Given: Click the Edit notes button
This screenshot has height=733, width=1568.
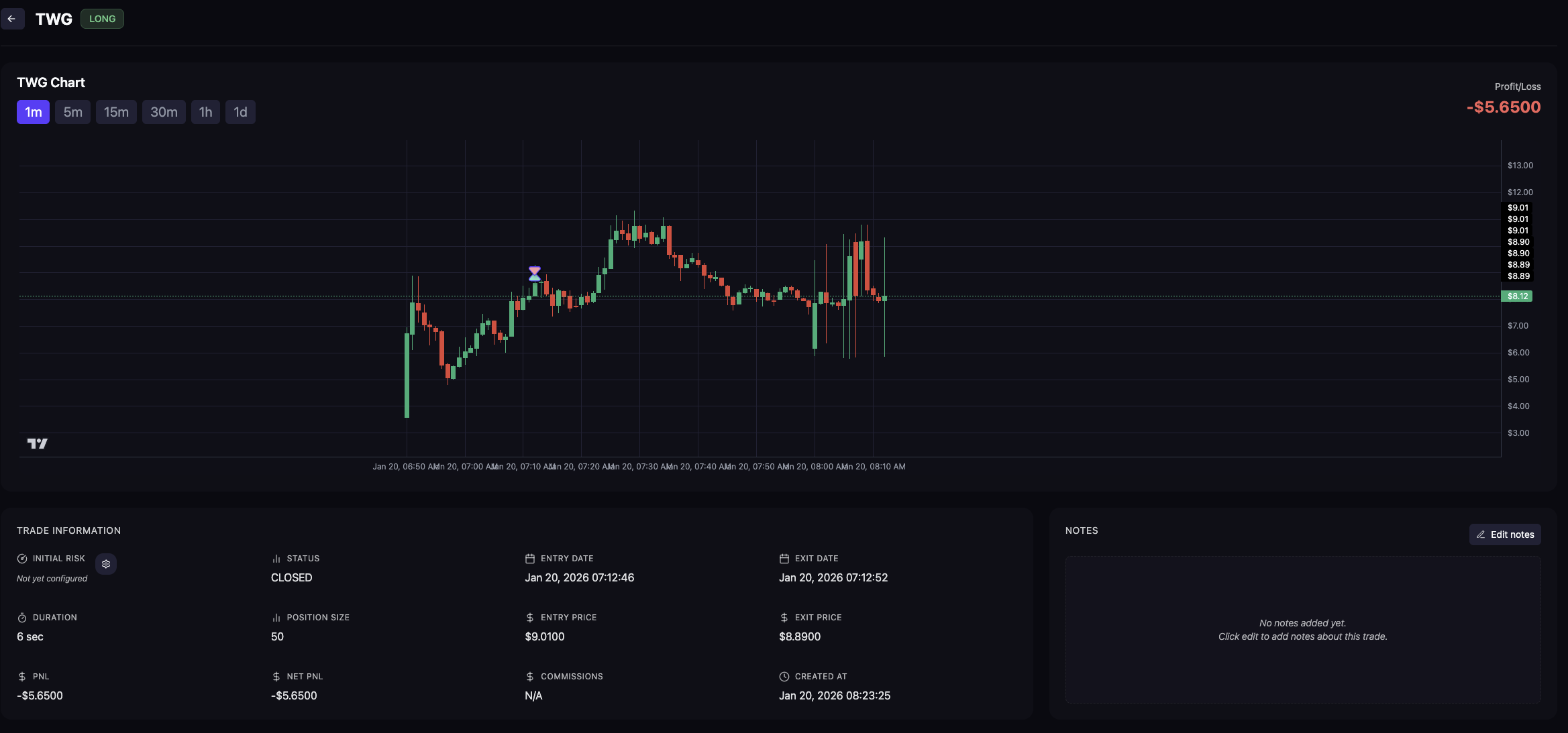Looking at the screenshot, I should tap(1505, 534).
